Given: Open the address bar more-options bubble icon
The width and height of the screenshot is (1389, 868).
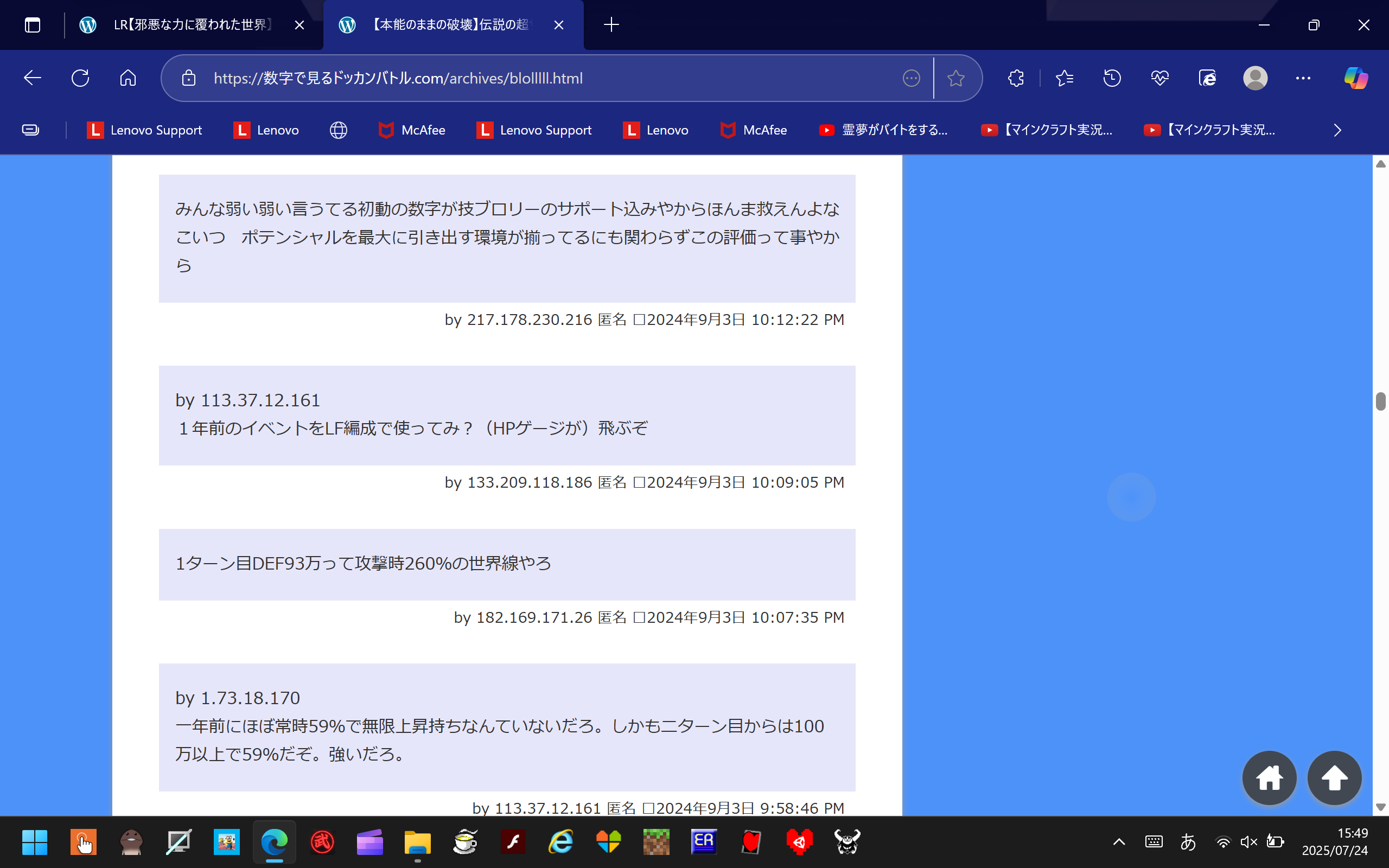Looking at the screenshot, I should pyautogui.click(x=911, y=78).
